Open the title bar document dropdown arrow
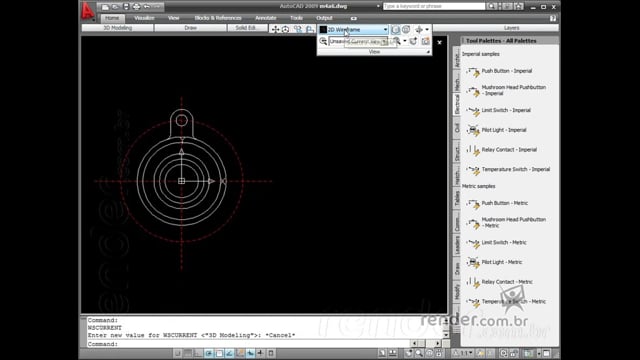This screenshot has height=360, width=640. click(378, 7)
